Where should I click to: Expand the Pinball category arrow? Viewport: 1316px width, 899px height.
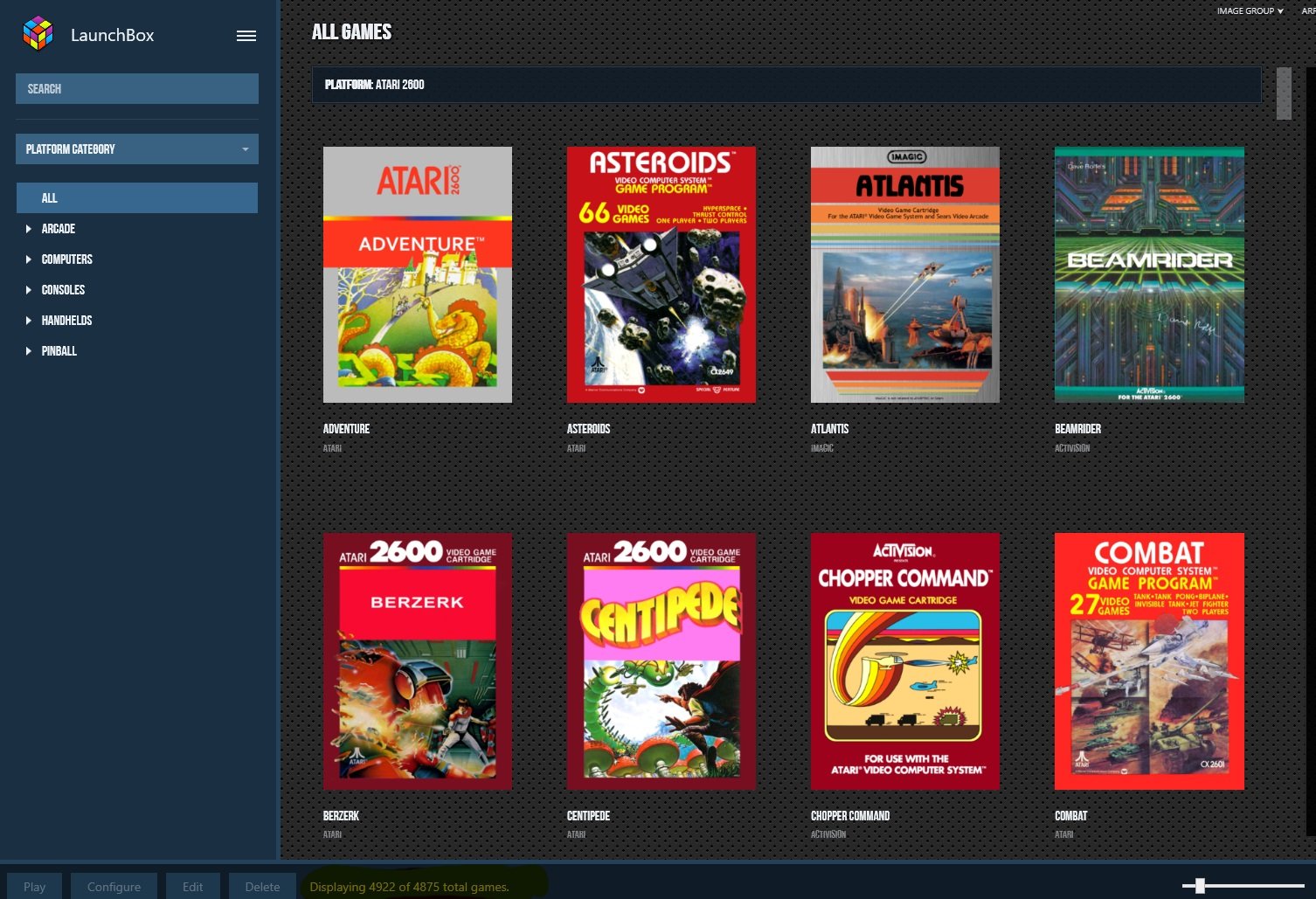pyautogui.click(x=29, y=351)
